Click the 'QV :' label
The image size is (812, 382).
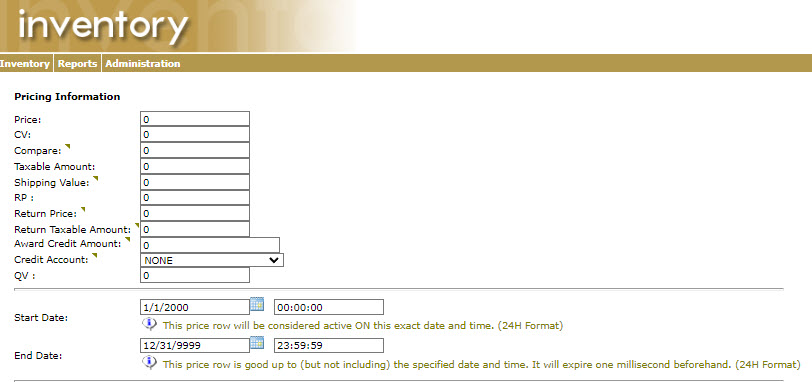tap(24, 275)
